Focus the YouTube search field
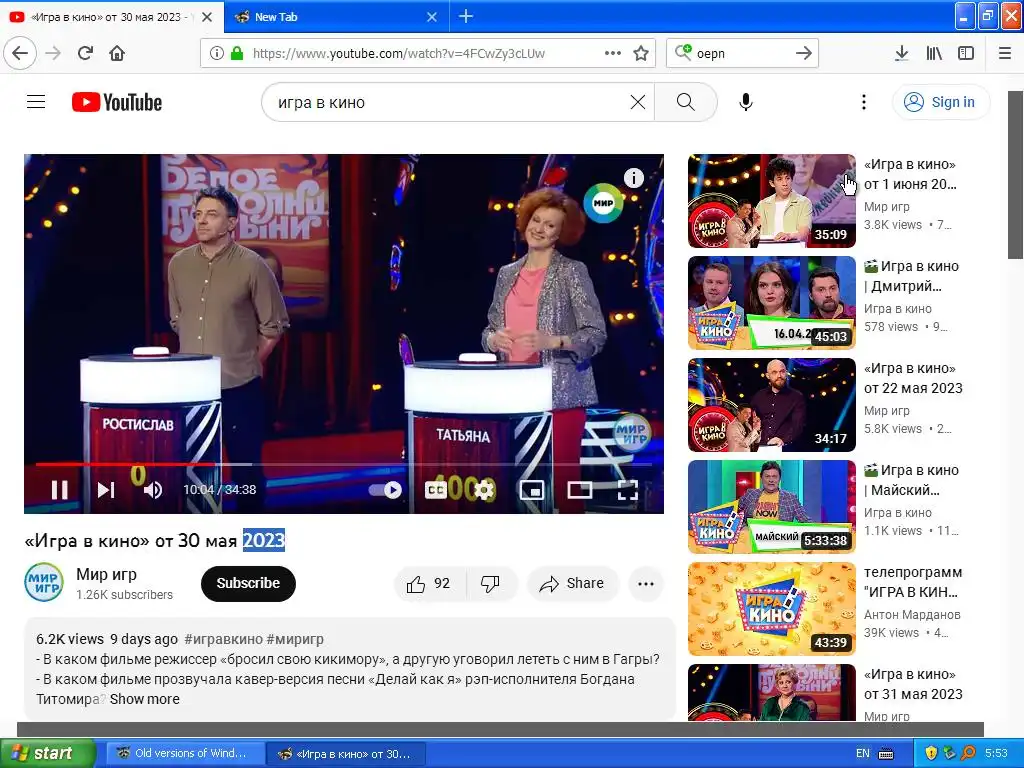 [451, 103]
